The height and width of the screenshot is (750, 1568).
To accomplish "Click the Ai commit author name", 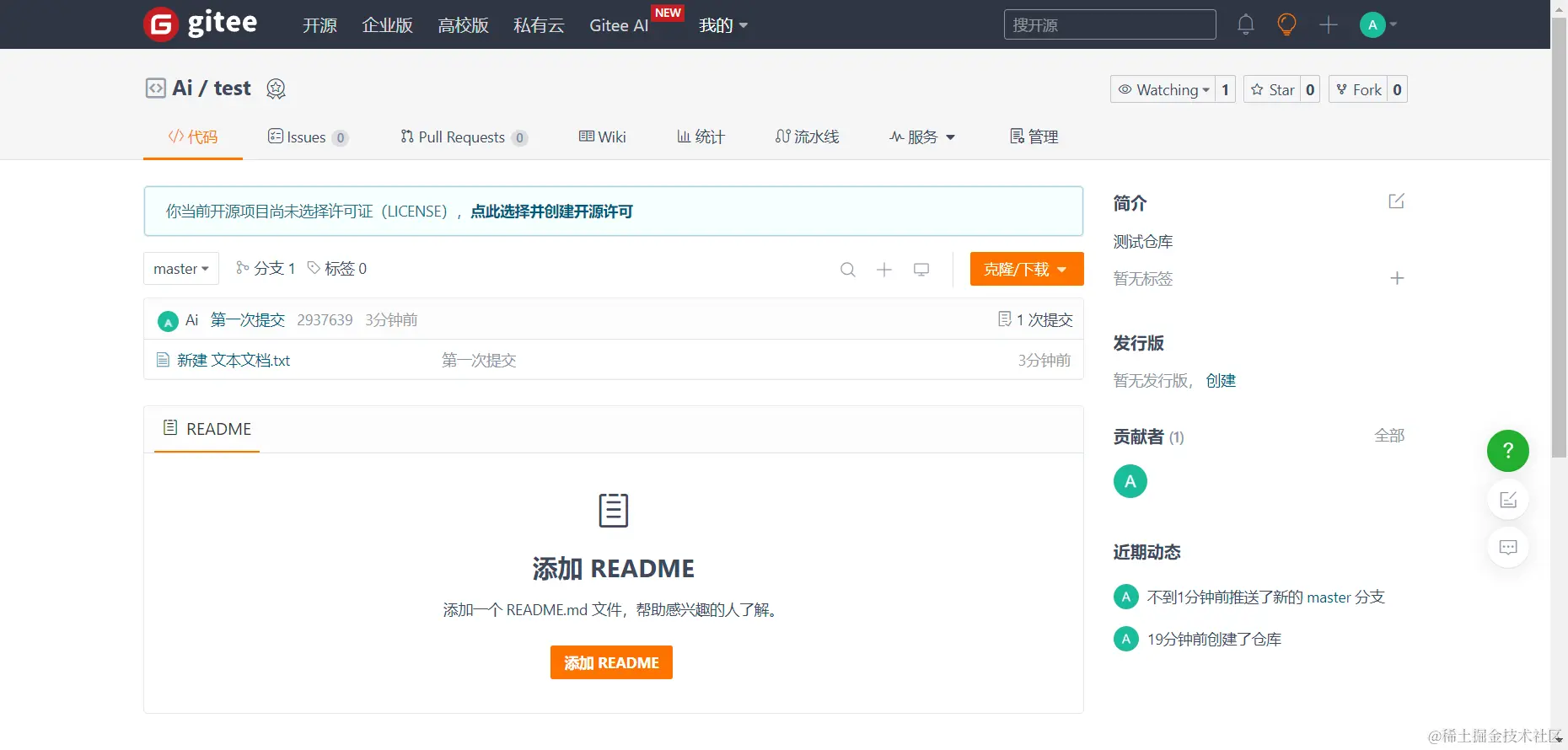I will click(x=191, y=319).
